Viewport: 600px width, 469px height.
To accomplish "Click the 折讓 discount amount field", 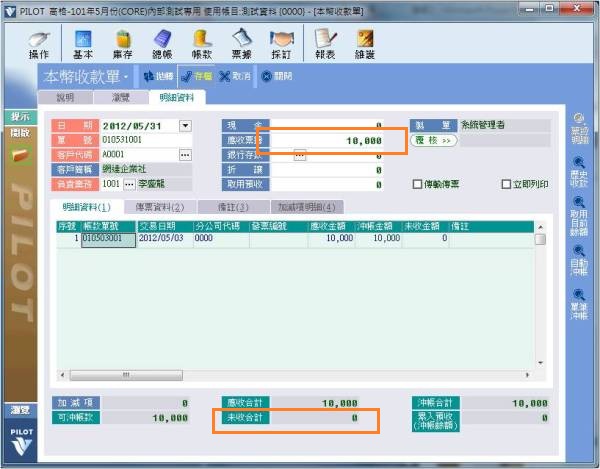I will click(326, 170).
